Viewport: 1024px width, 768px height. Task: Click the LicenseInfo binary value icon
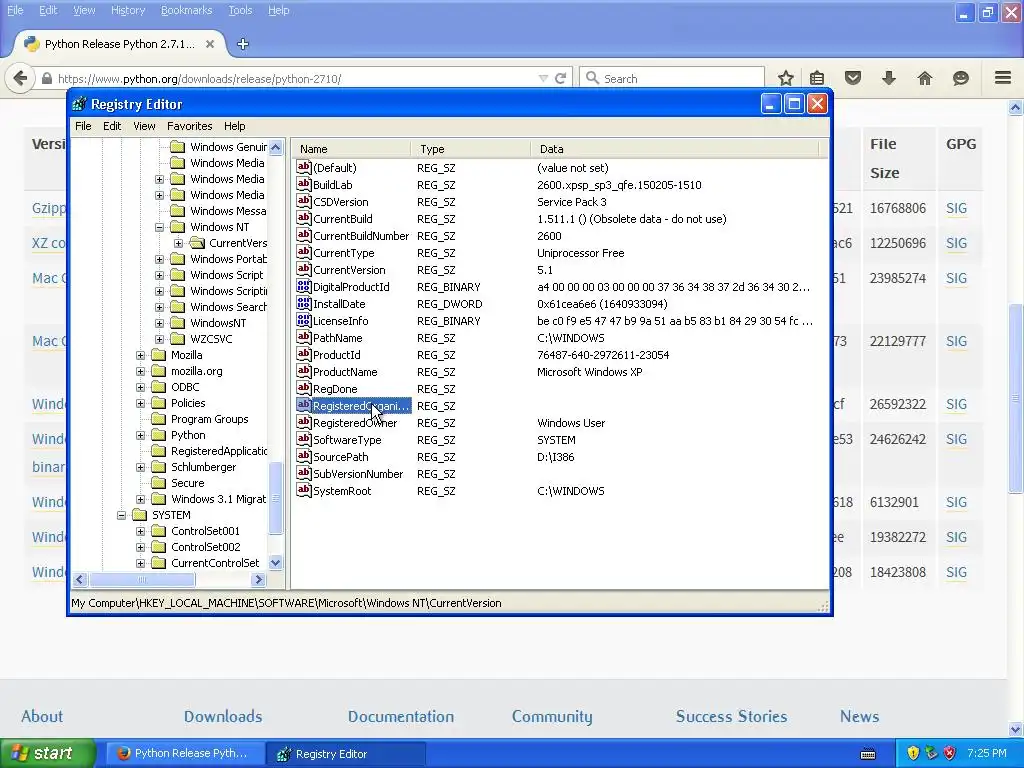tap(303, 320)
